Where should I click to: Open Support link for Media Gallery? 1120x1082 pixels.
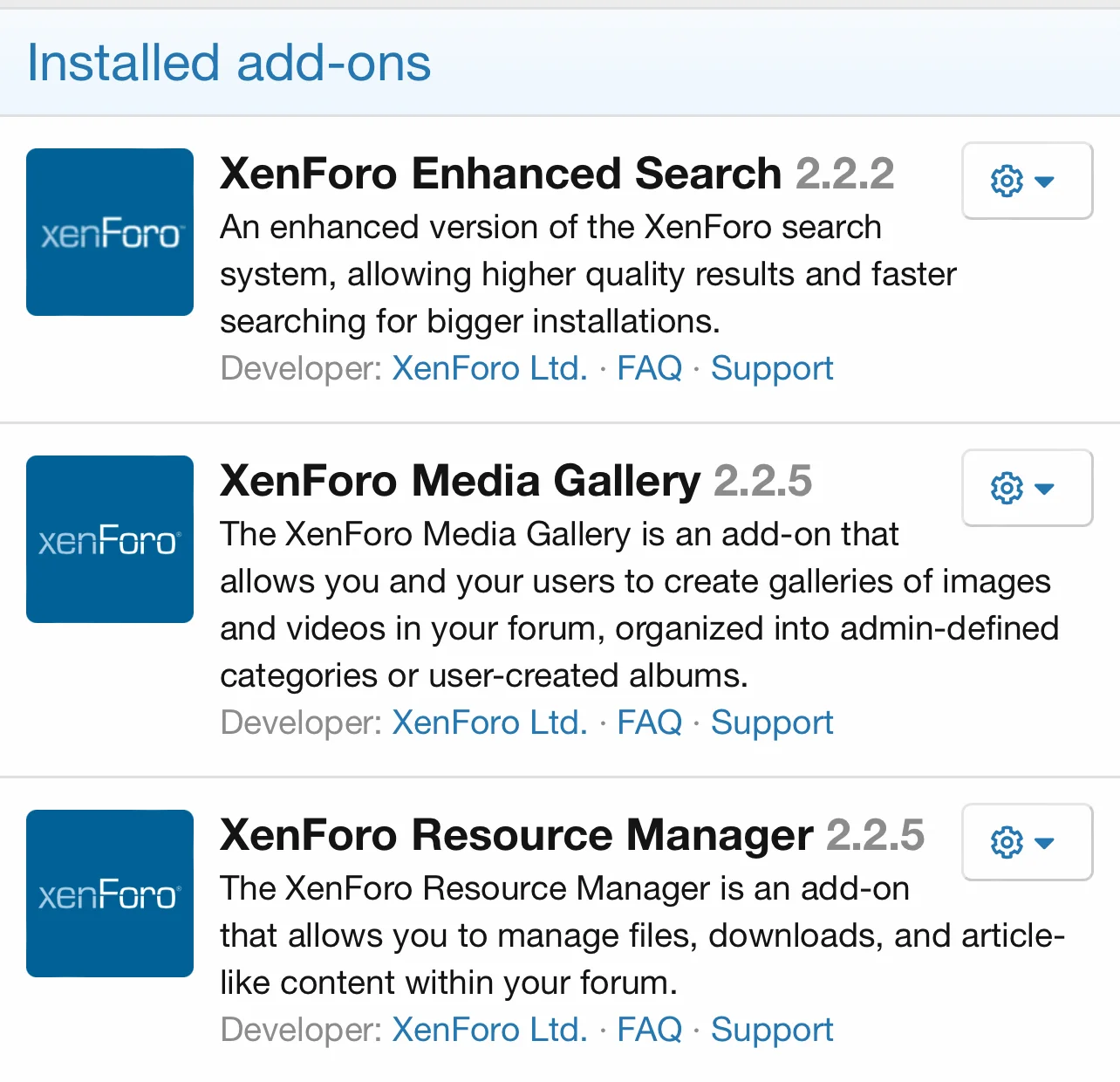pyautogui.click(x=771, y=722)
